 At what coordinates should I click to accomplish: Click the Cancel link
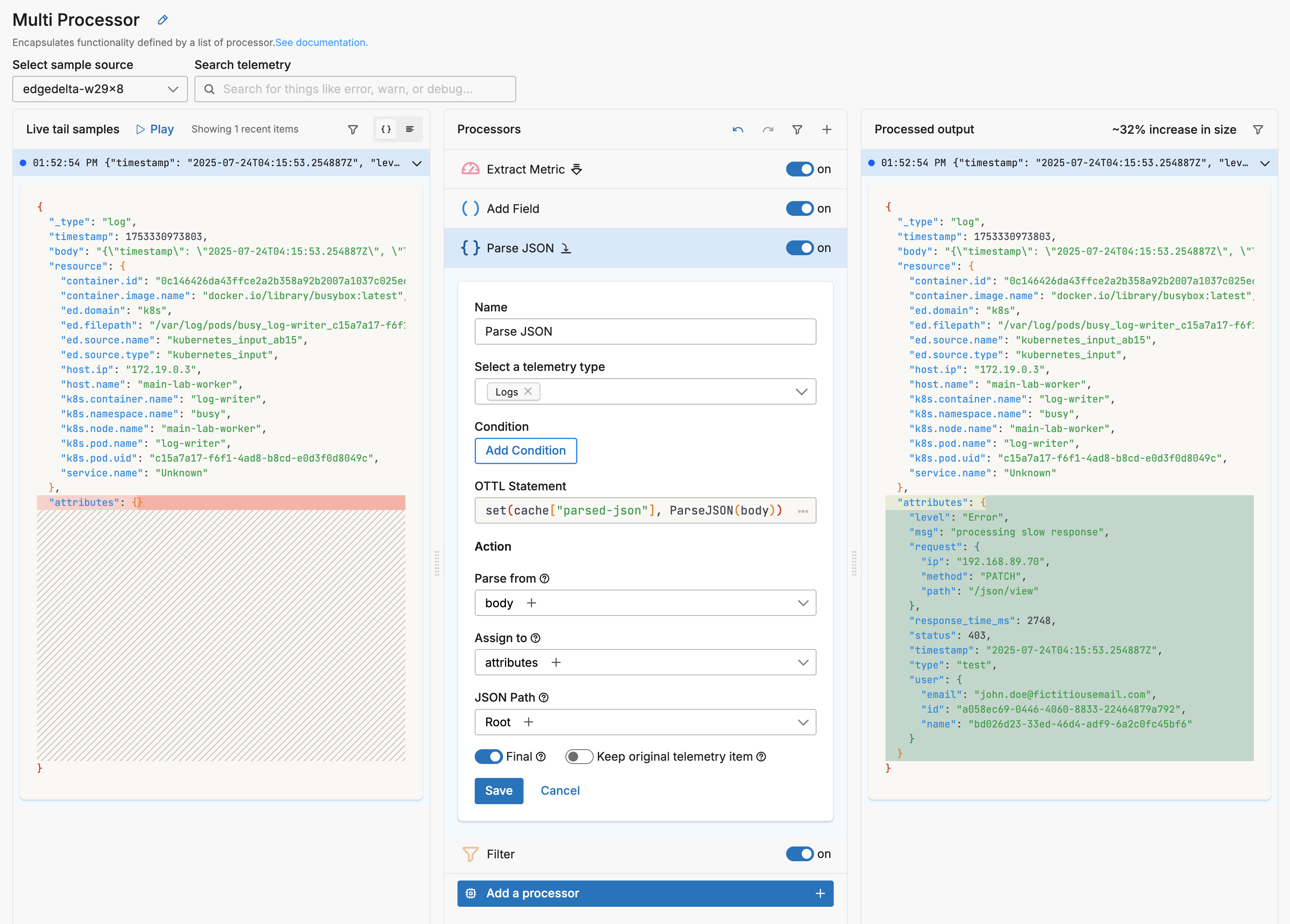(x=560, y=791)
